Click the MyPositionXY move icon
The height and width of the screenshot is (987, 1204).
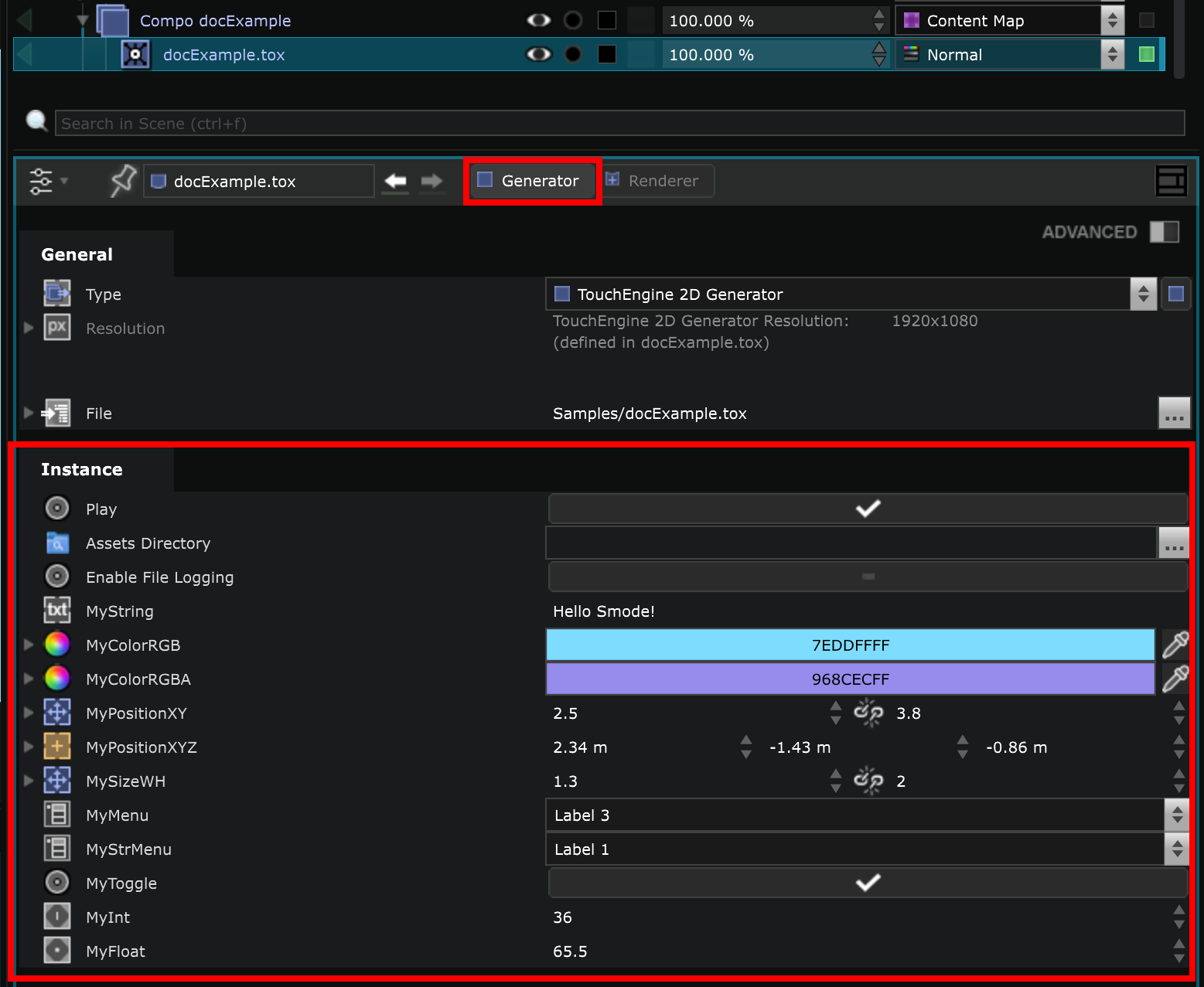57,713
